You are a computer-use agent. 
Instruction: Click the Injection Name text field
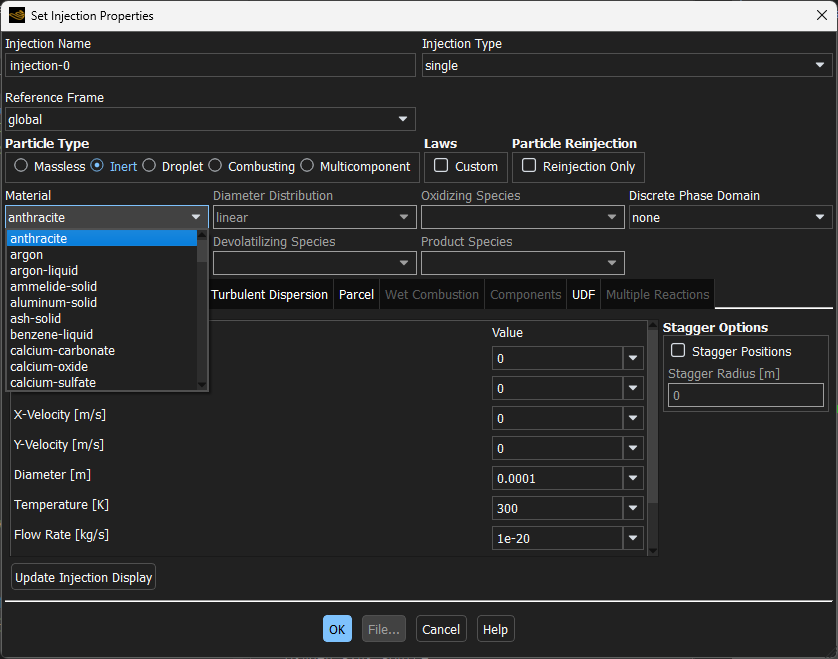click(210, 66)
